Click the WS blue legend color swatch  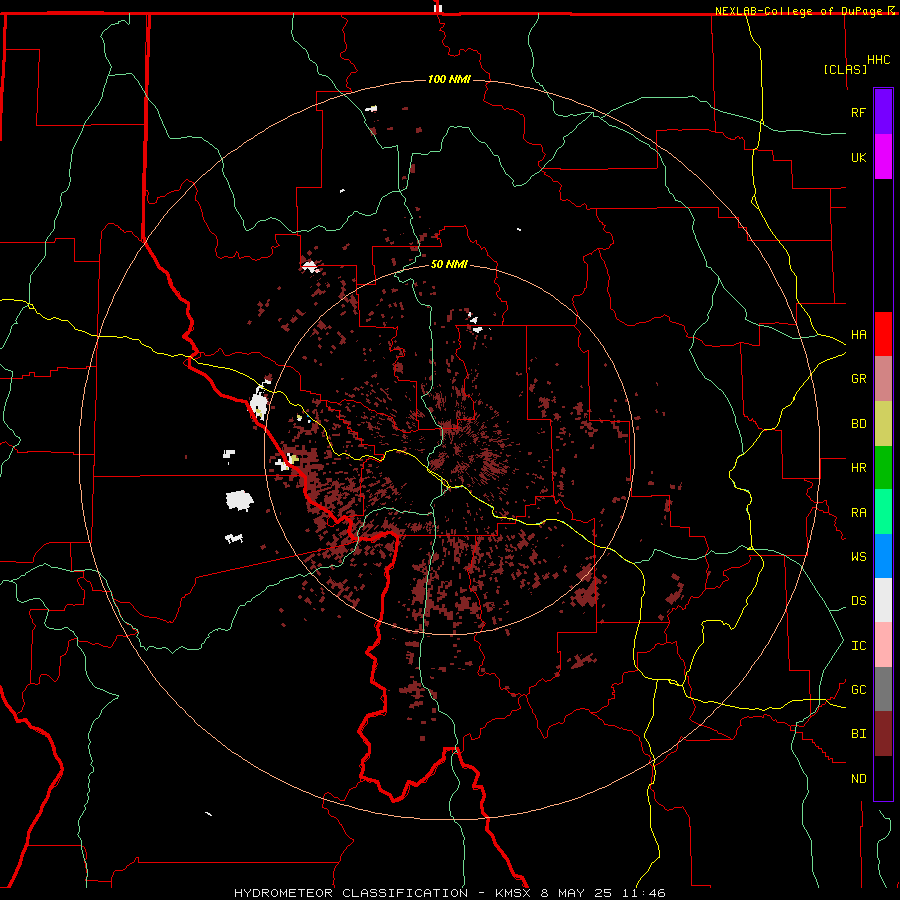coord(883,556)
